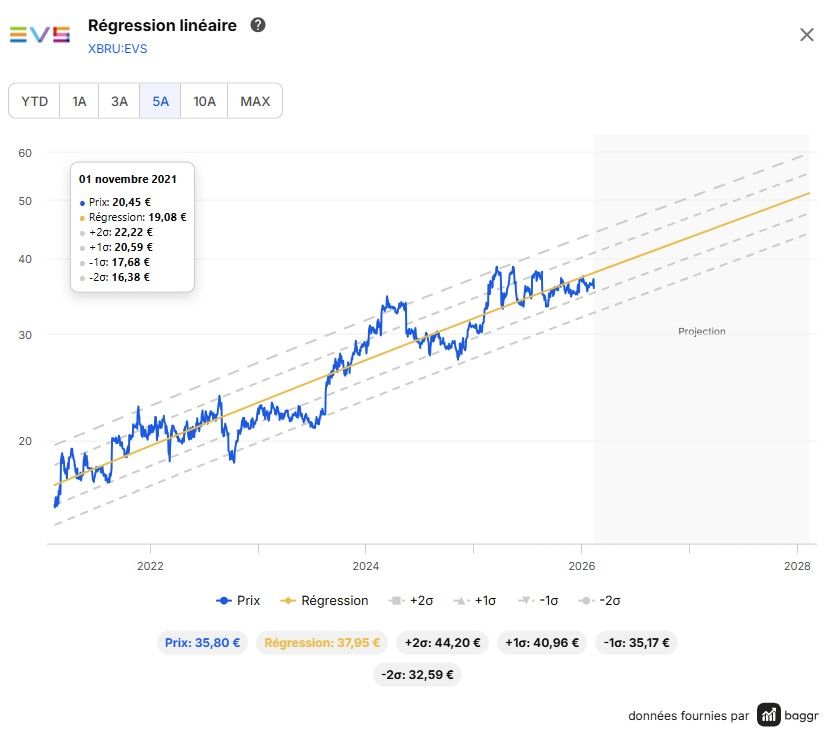
Task: Click the Prix: 35,80 € value chip
Action: pyautogui.click(x=202, y=643)
